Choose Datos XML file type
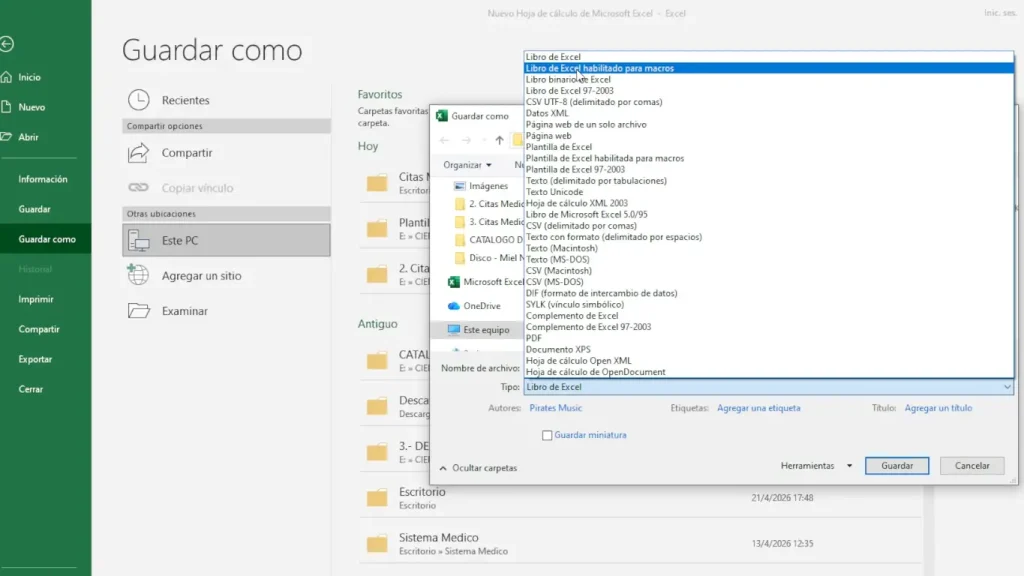 769,113
